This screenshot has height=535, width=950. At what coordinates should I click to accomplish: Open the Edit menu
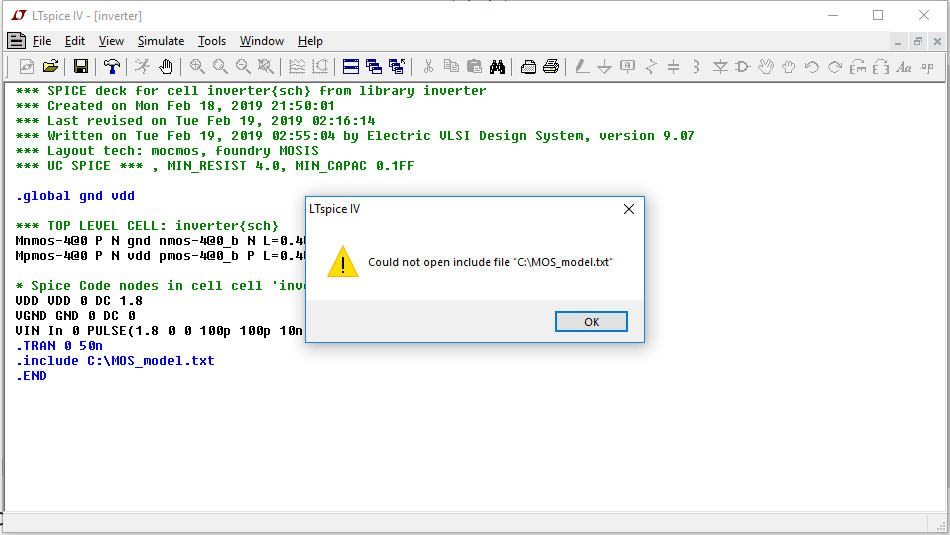(x=75, y=41)
